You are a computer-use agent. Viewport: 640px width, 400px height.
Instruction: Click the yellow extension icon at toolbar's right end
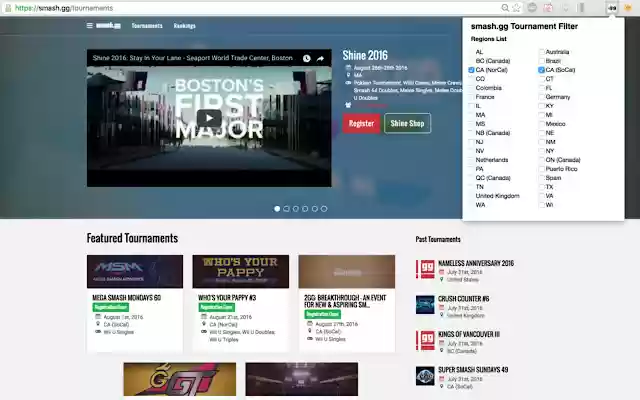(628, 8)
